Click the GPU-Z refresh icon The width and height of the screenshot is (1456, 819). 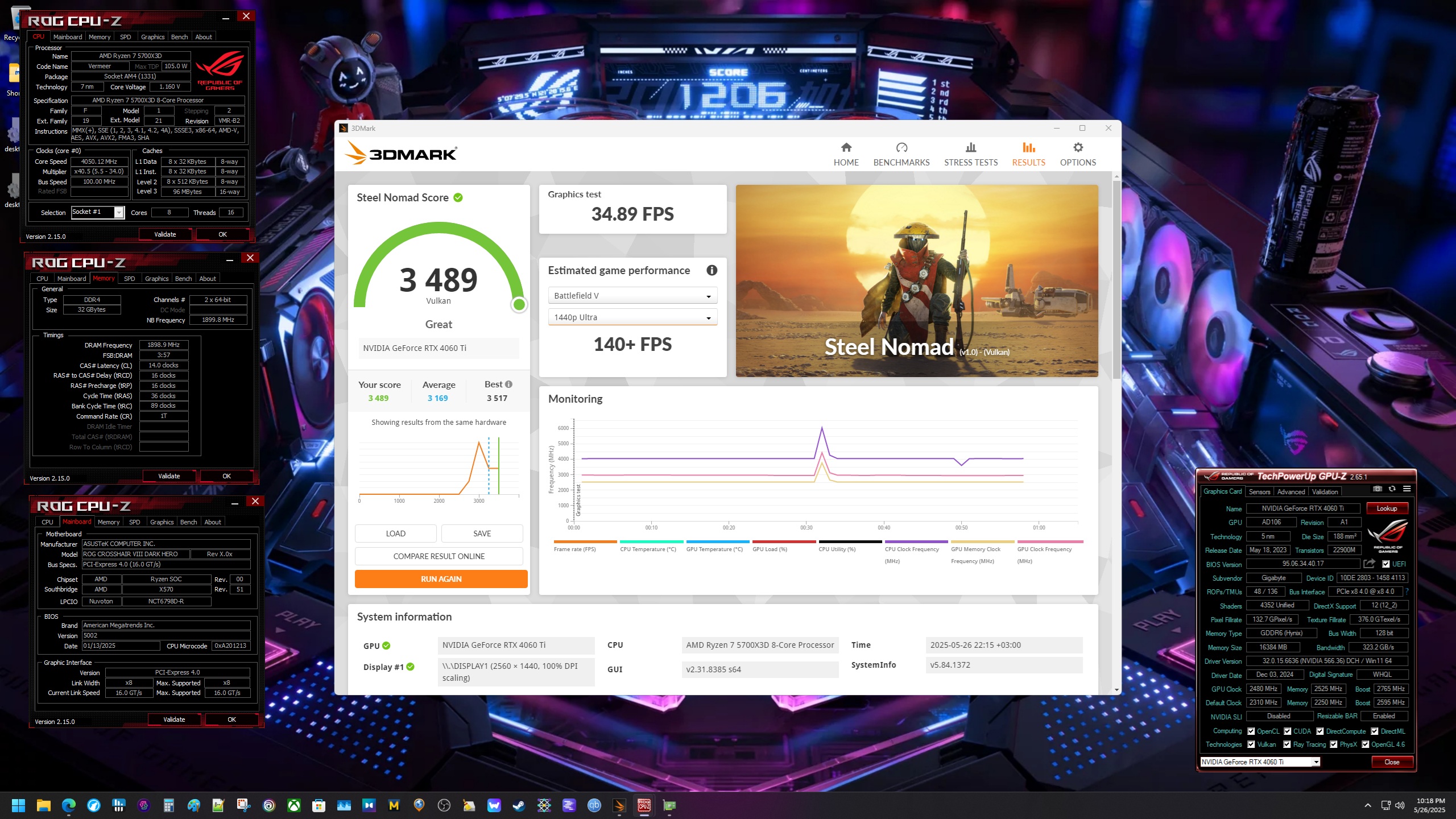[1392, 489]
